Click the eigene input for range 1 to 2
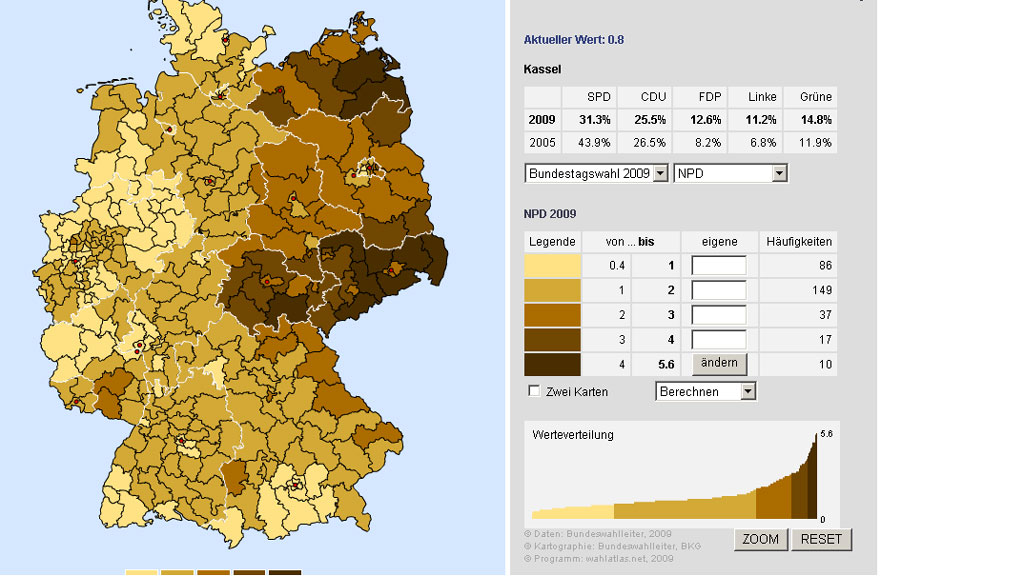Screen dimensions: 1024x576 pos(719,290)
